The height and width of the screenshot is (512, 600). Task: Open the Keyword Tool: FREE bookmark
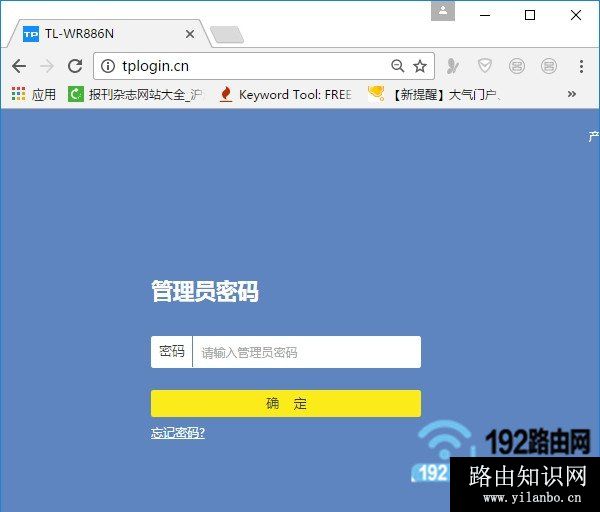(285, 94)
